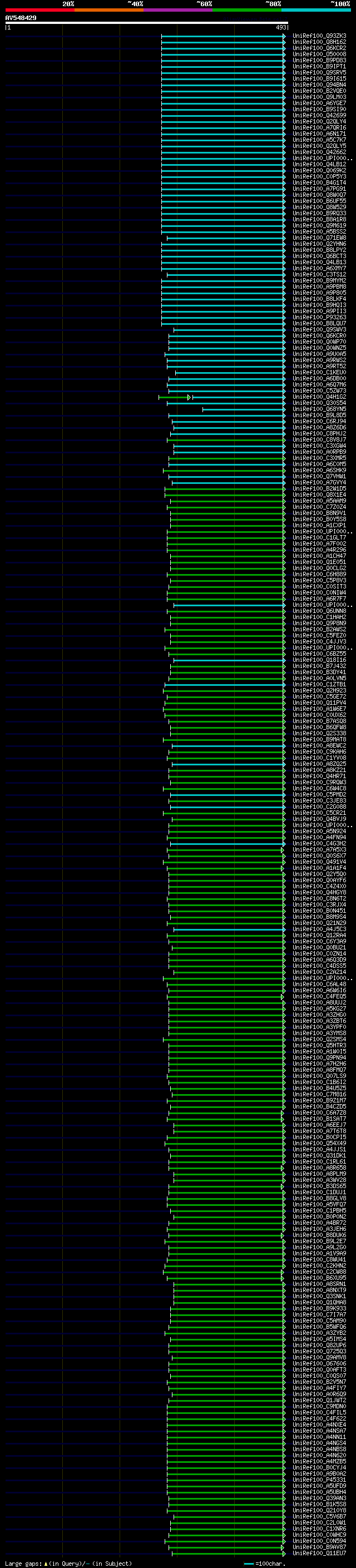Pick the green ~80% identity legend segment
356x1568 pixels.
click(x=247, y=10)
